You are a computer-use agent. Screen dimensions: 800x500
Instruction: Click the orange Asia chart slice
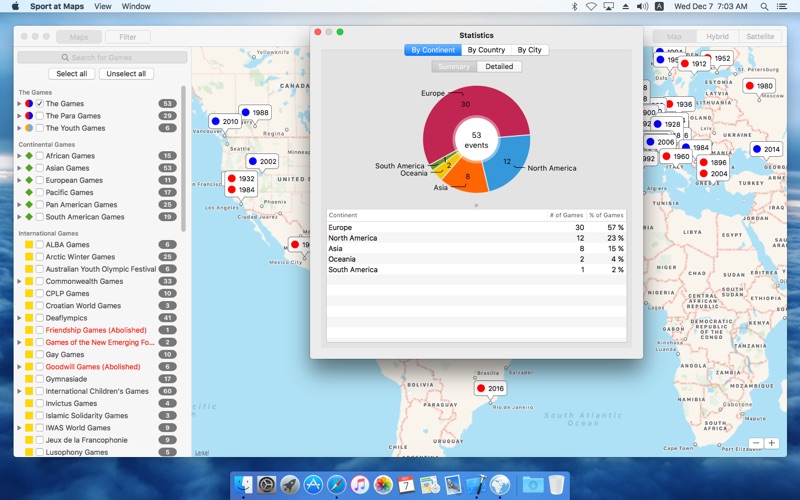pyautogui.click(x=467, y=178)
